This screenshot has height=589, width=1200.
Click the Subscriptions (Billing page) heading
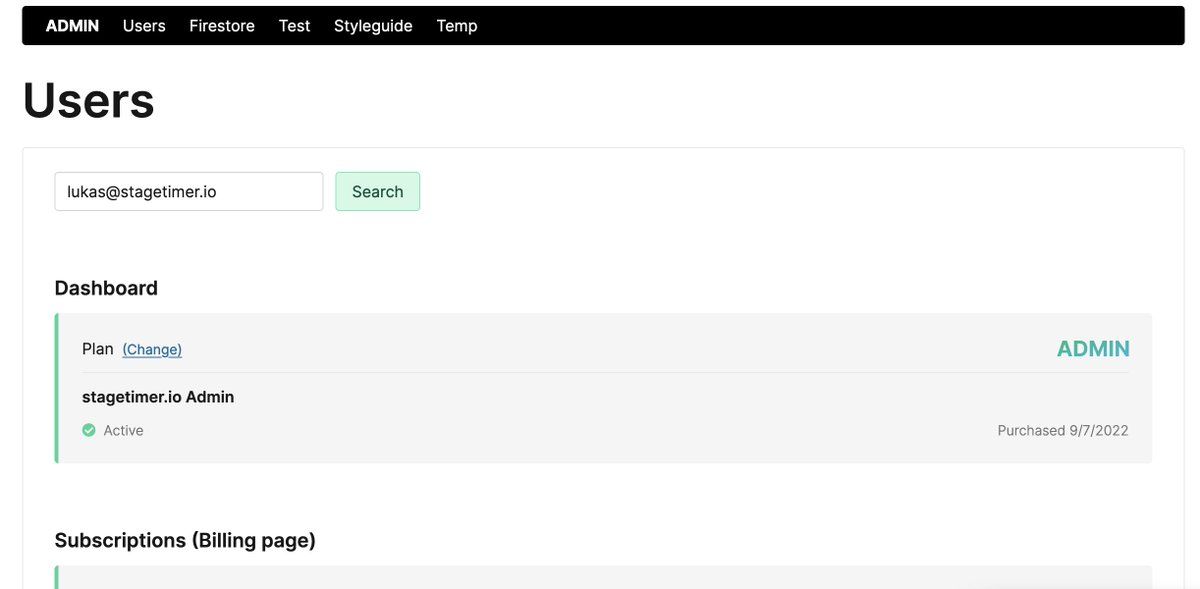(x=185, y=540)
